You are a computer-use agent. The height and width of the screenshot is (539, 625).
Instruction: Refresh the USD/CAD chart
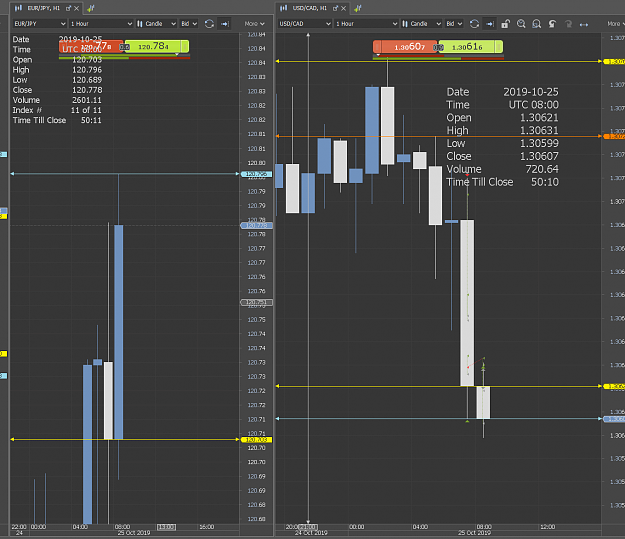click(x=474, y=24)
